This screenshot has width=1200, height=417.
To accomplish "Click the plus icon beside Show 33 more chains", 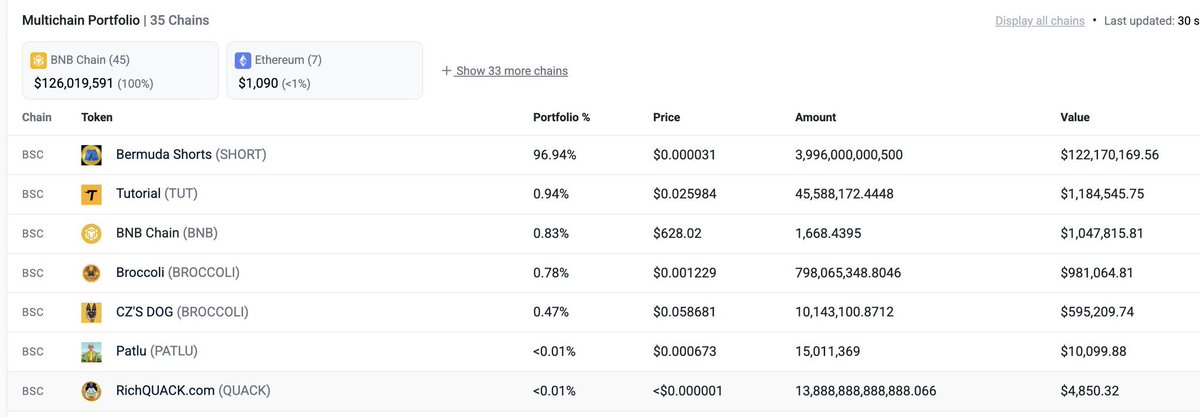I will (x=446, y=71).
